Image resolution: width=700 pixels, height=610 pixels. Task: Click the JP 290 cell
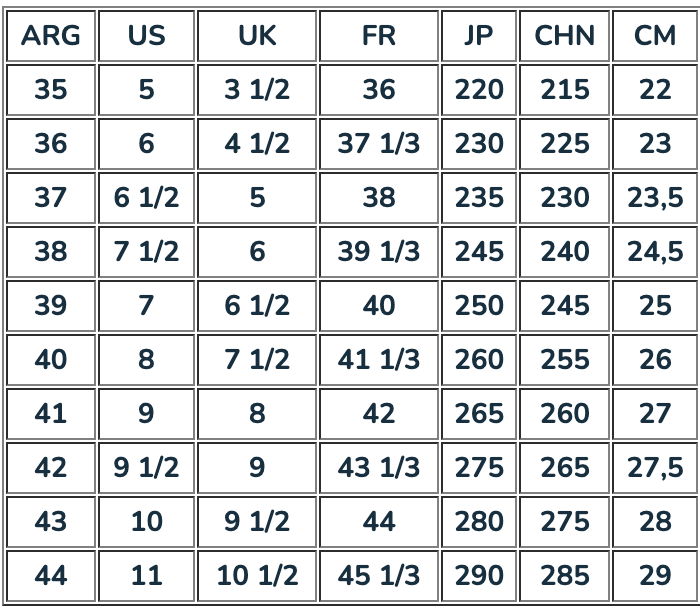tap(479, 576)
